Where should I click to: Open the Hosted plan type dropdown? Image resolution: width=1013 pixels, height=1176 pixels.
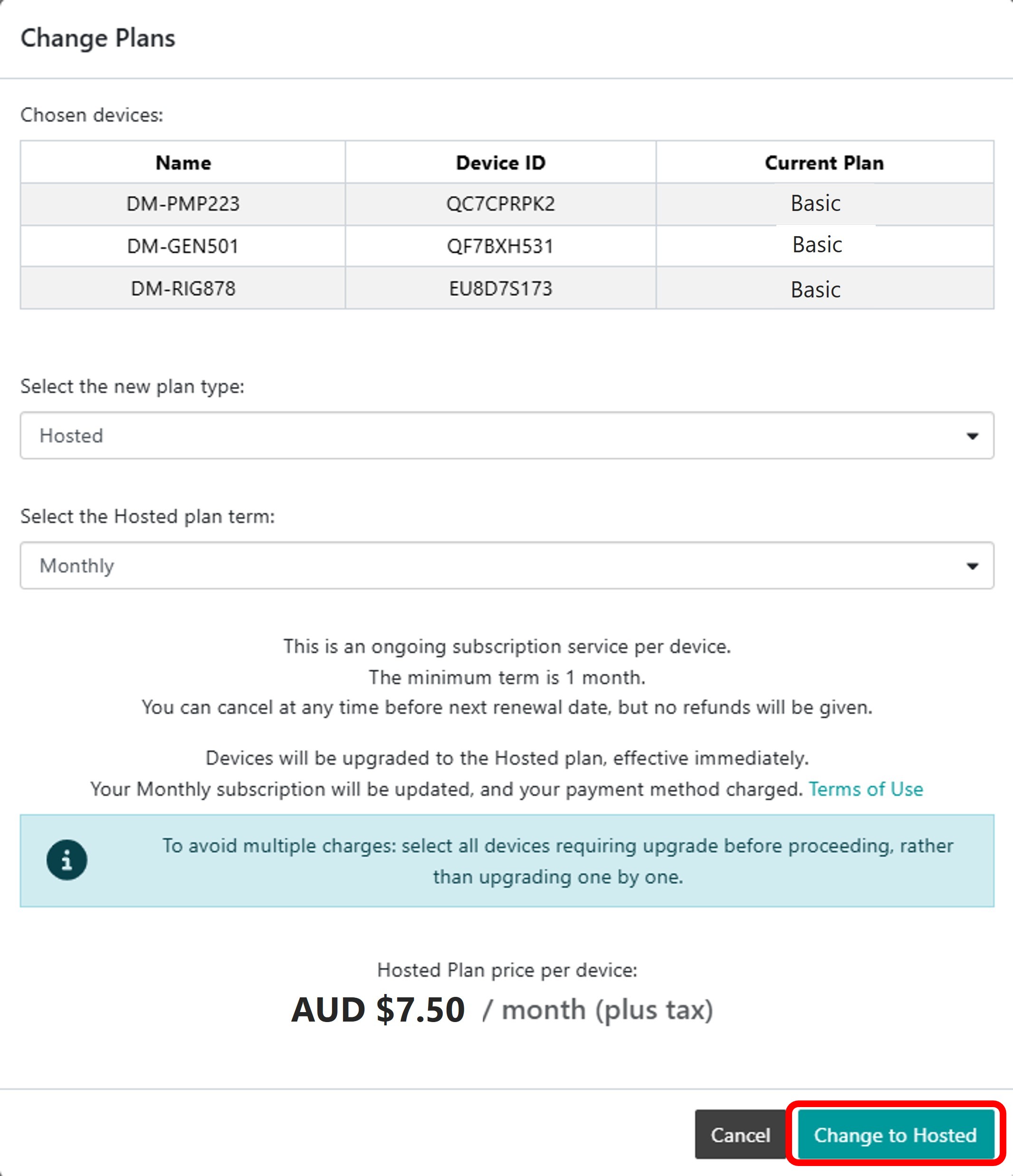click(506, 435)
